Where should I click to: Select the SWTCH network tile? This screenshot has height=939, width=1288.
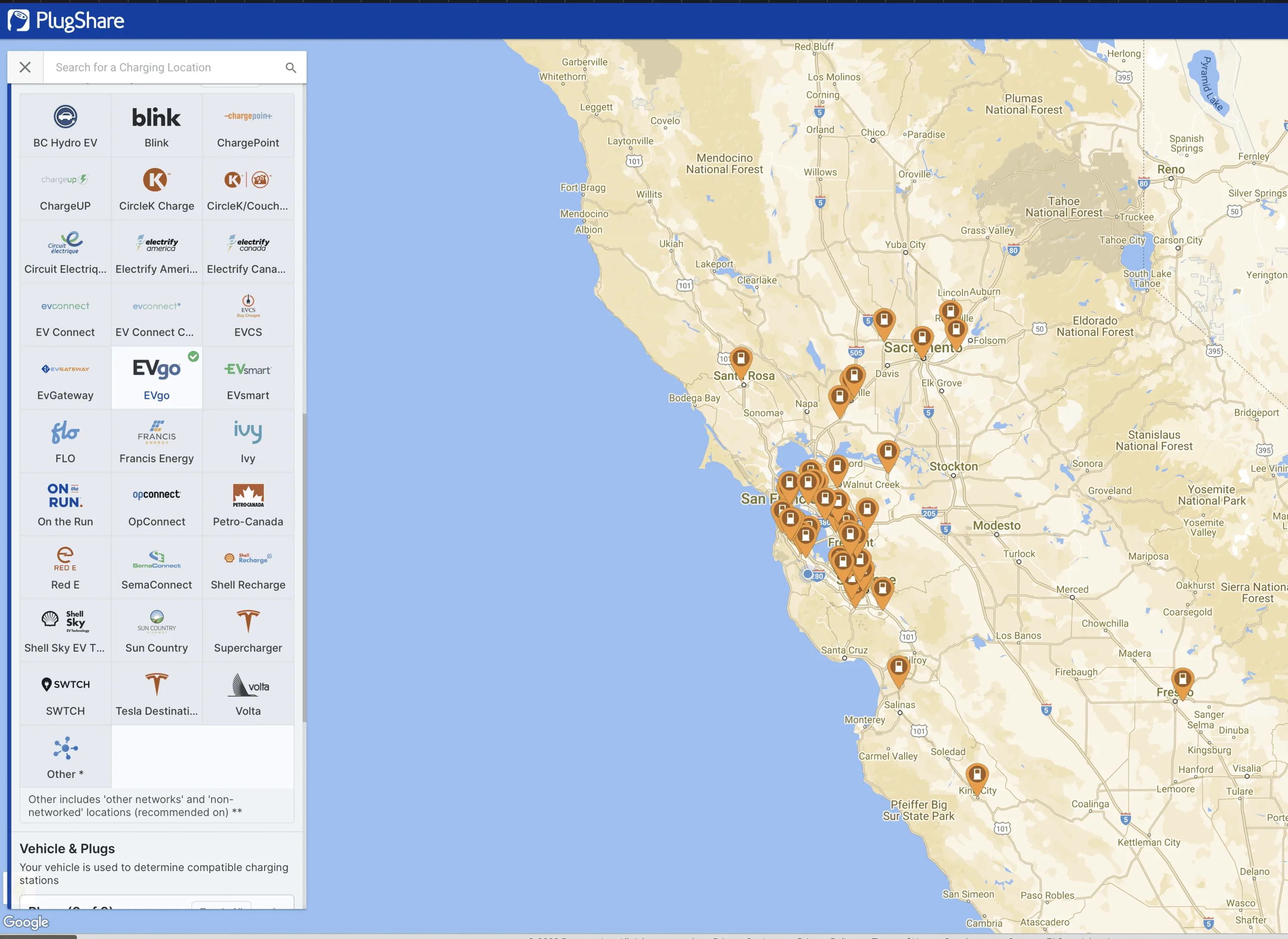pos(65,693)
